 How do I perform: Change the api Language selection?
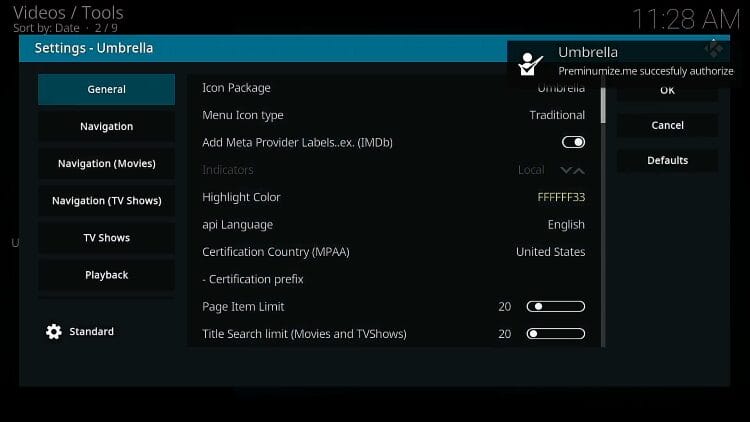(x=393, y=225)
